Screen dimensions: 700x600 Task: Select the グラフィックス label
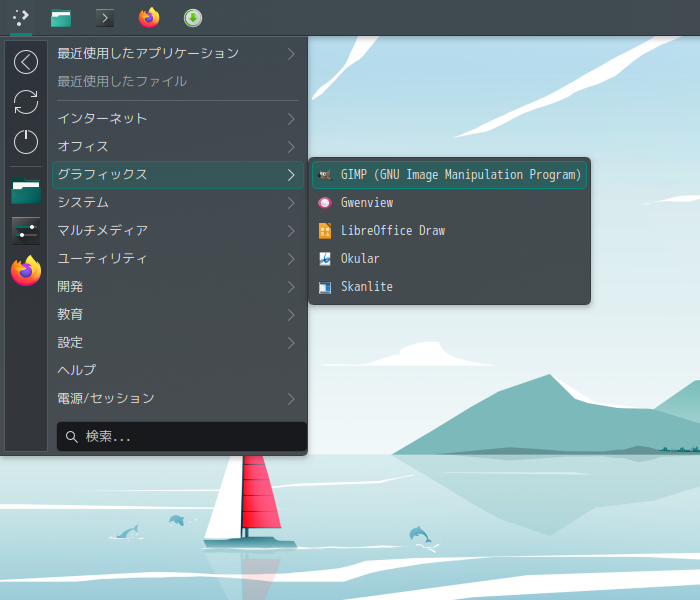(x=102, y=174)
